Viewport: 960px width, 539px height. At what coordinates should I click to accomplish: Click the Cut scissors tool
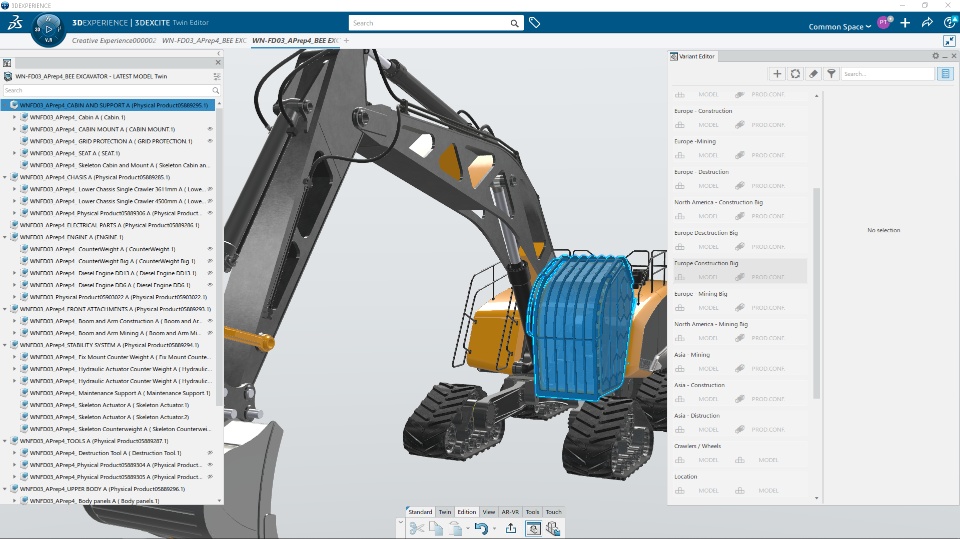[x=416, y=528]
